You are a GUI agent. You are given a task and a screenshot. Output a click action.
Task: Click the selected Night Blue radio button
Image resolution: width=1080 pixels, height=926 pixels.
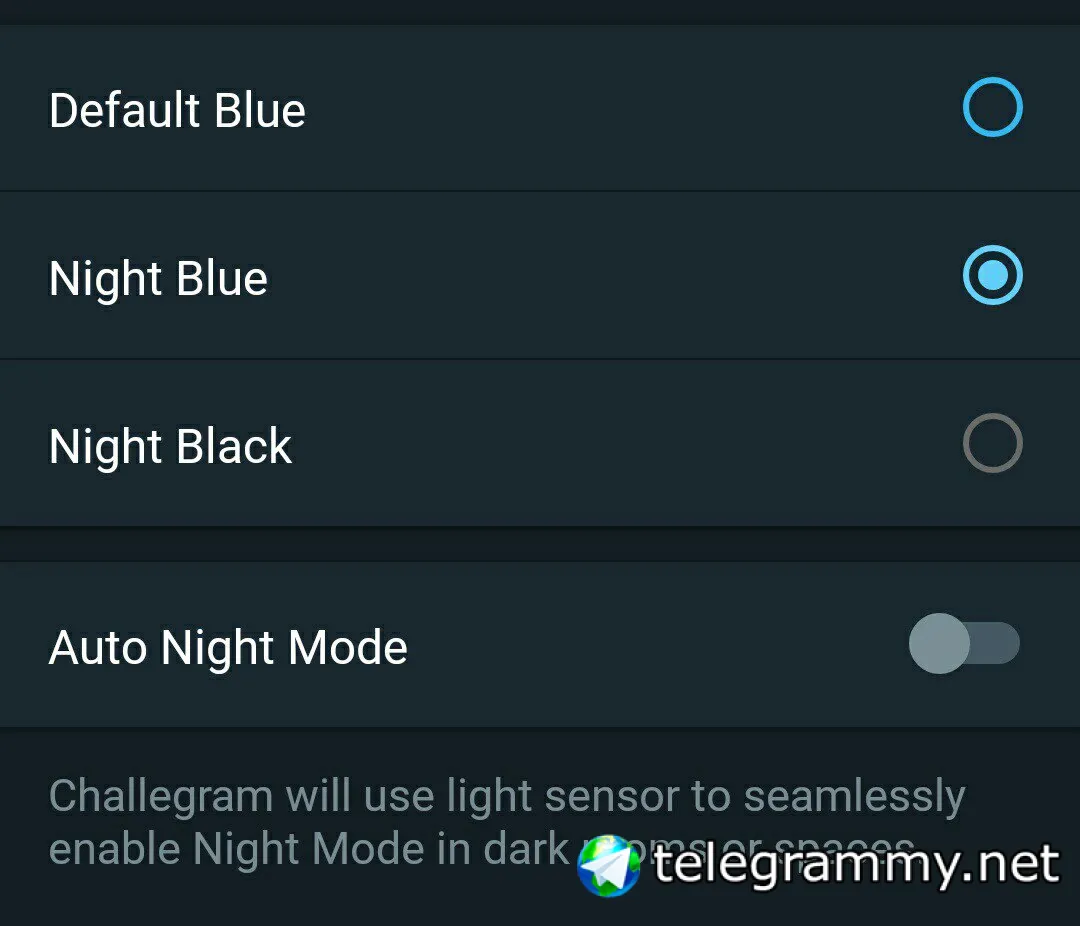pyautogui.click(x=992, y=276)
